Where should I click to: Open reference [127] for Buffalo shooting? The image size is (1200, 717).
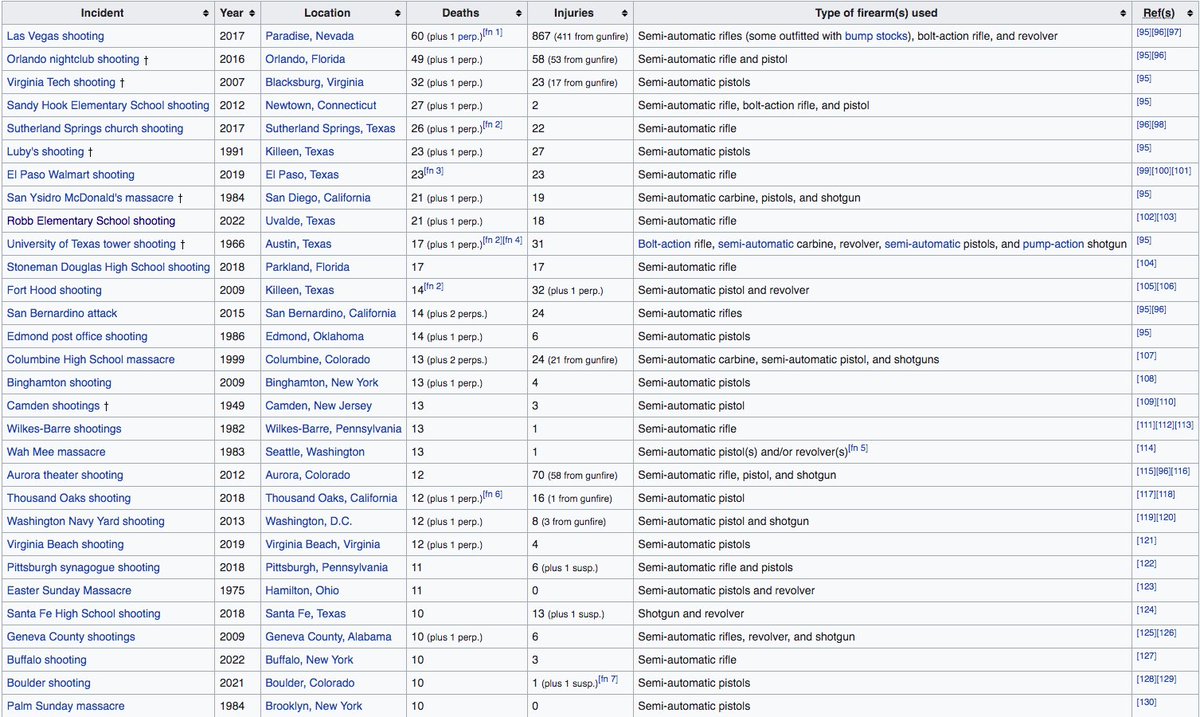point(1146,657)
